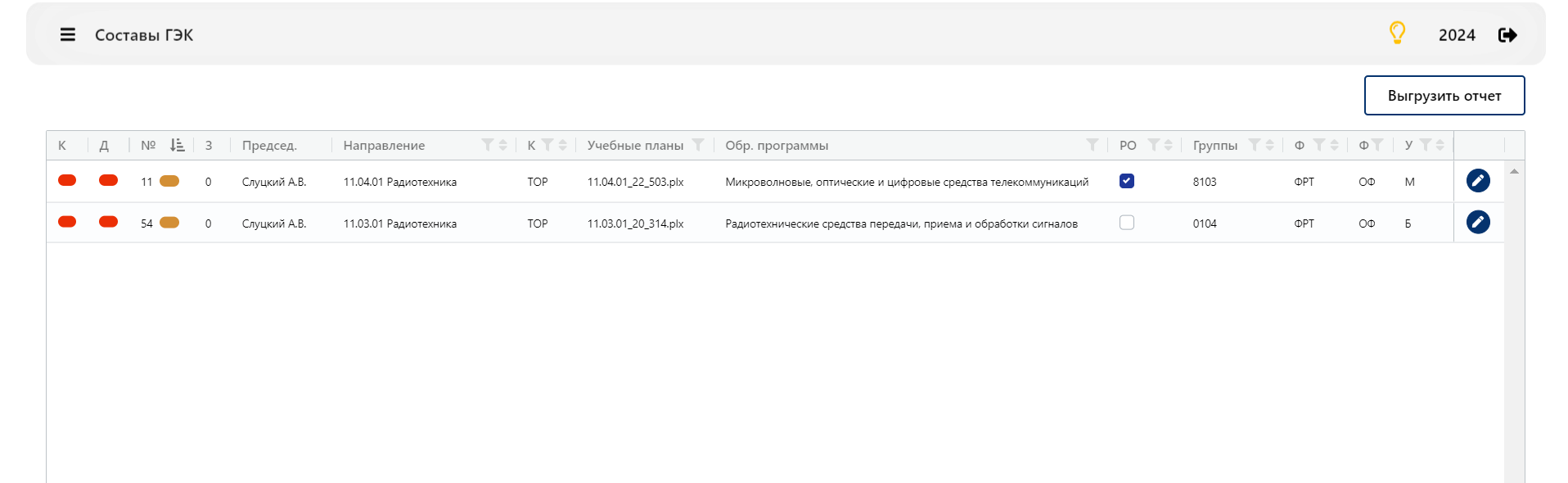Uncheck the РО checkbox for group 8103
The height and width of the screenshot is (483, 1568).
click(x=1127, y=181)
